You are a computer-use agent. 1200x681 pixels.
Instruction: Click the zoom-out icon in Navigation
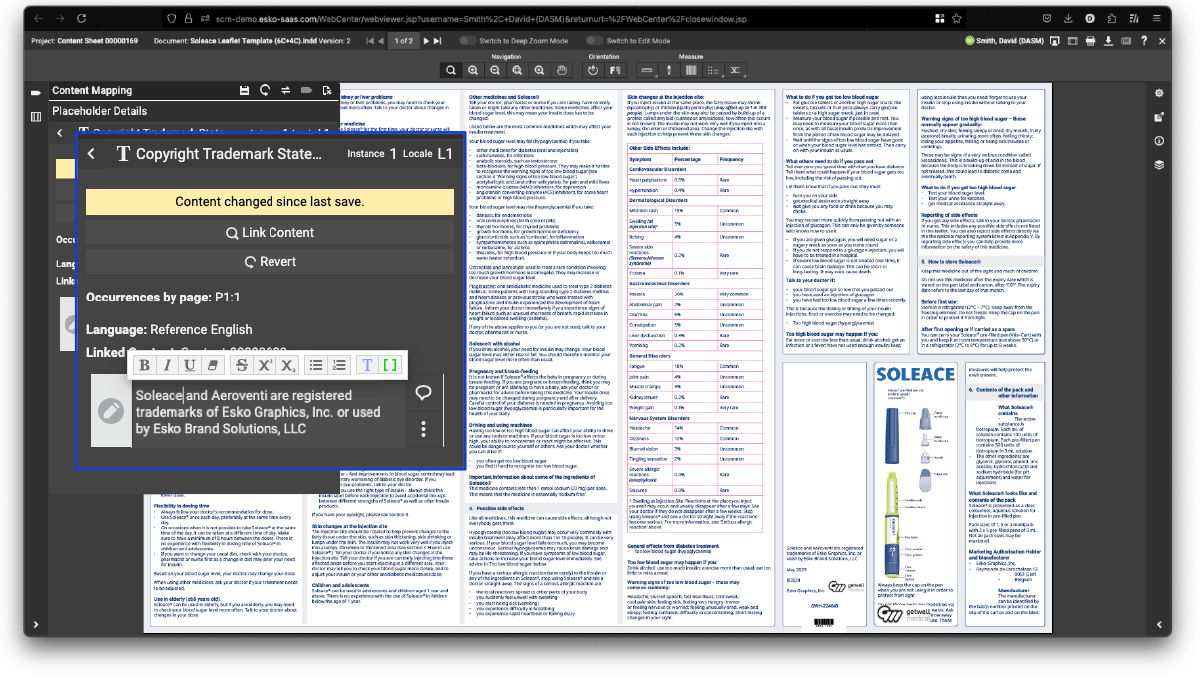[x=496, y=70]
